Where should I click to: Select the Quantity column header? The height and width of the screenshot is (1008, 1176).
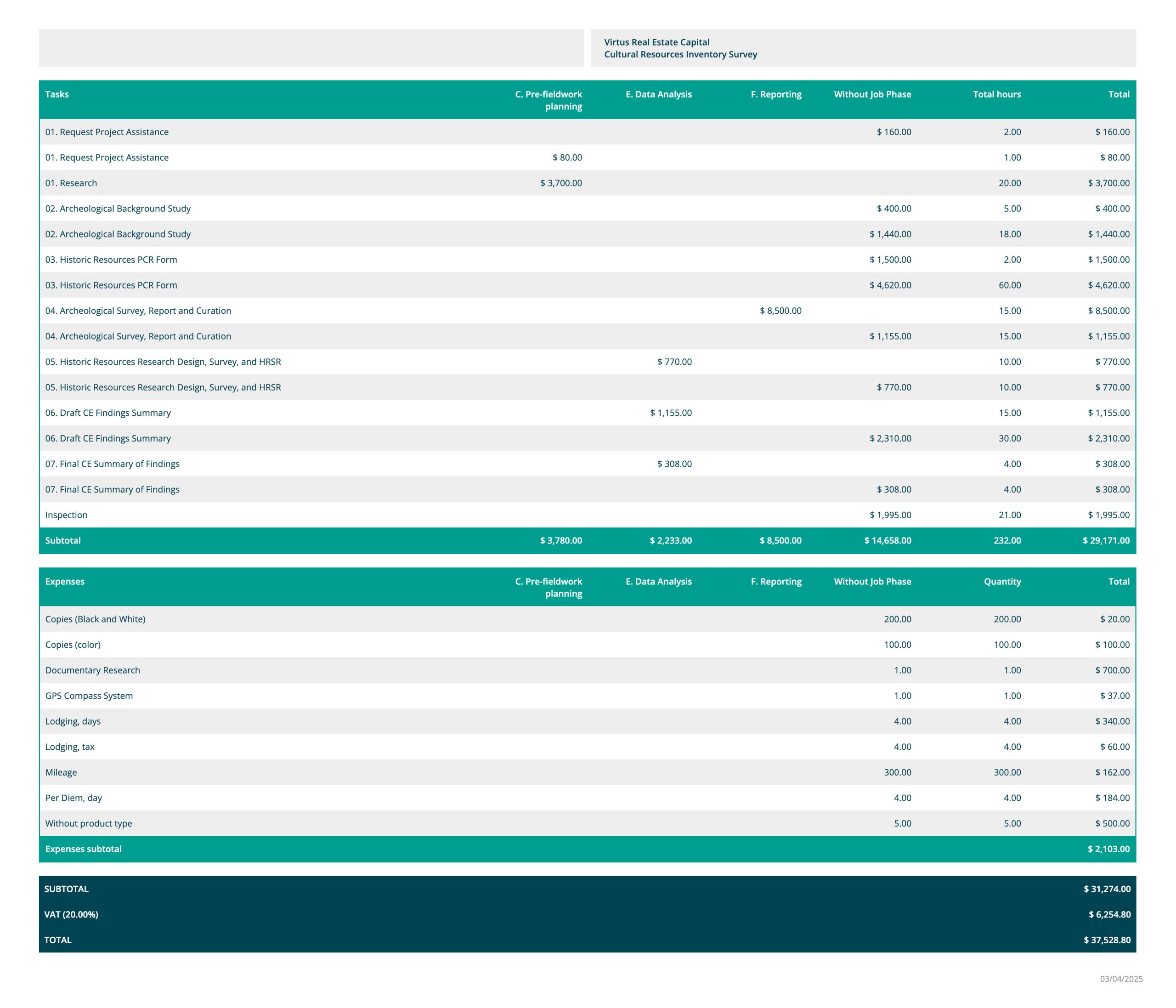tap(1002, 581)
